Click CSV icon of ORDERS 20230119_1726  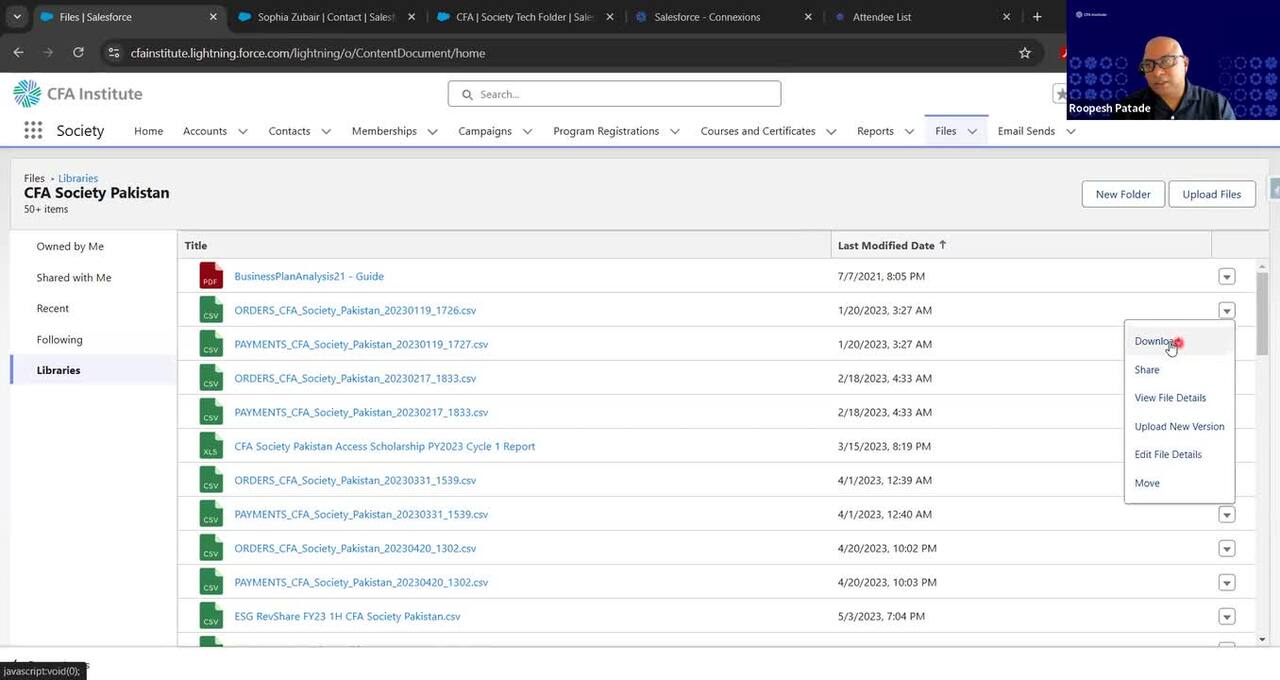pos(210,310)
